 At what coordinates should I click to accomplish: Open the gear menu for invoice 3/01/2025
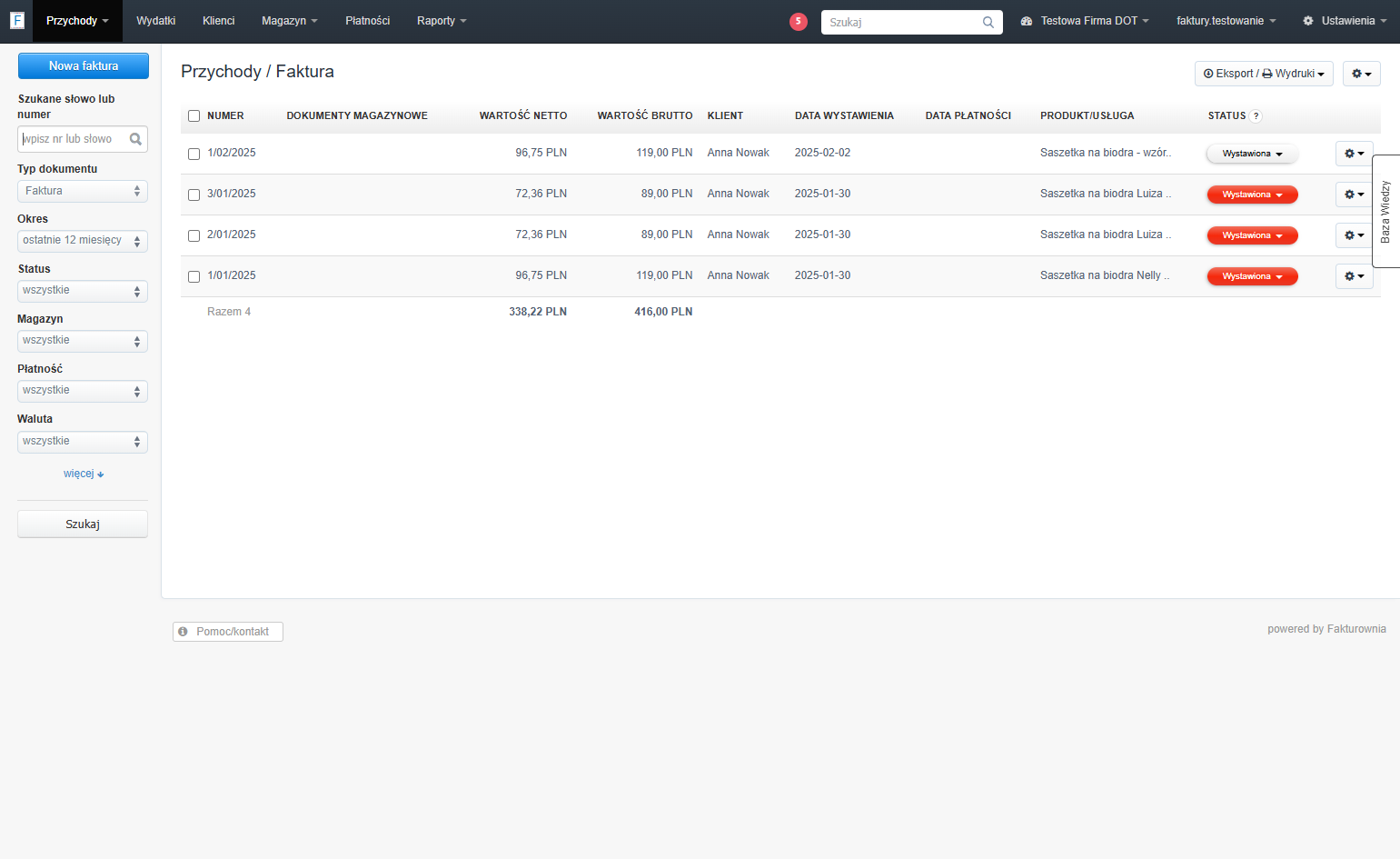coord(1354,195)
